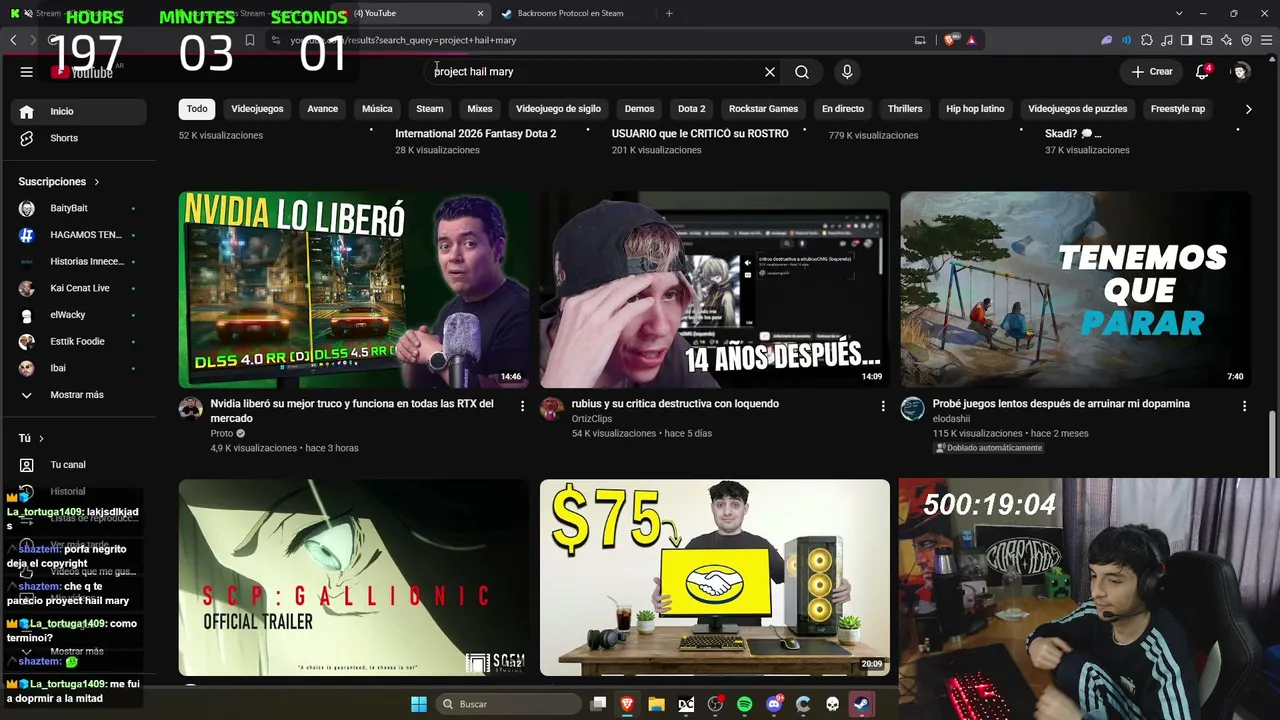This screenshot has width=1280, height=720.
Task: Open the browser main menu icon
Action: [x=1266, y=40]
